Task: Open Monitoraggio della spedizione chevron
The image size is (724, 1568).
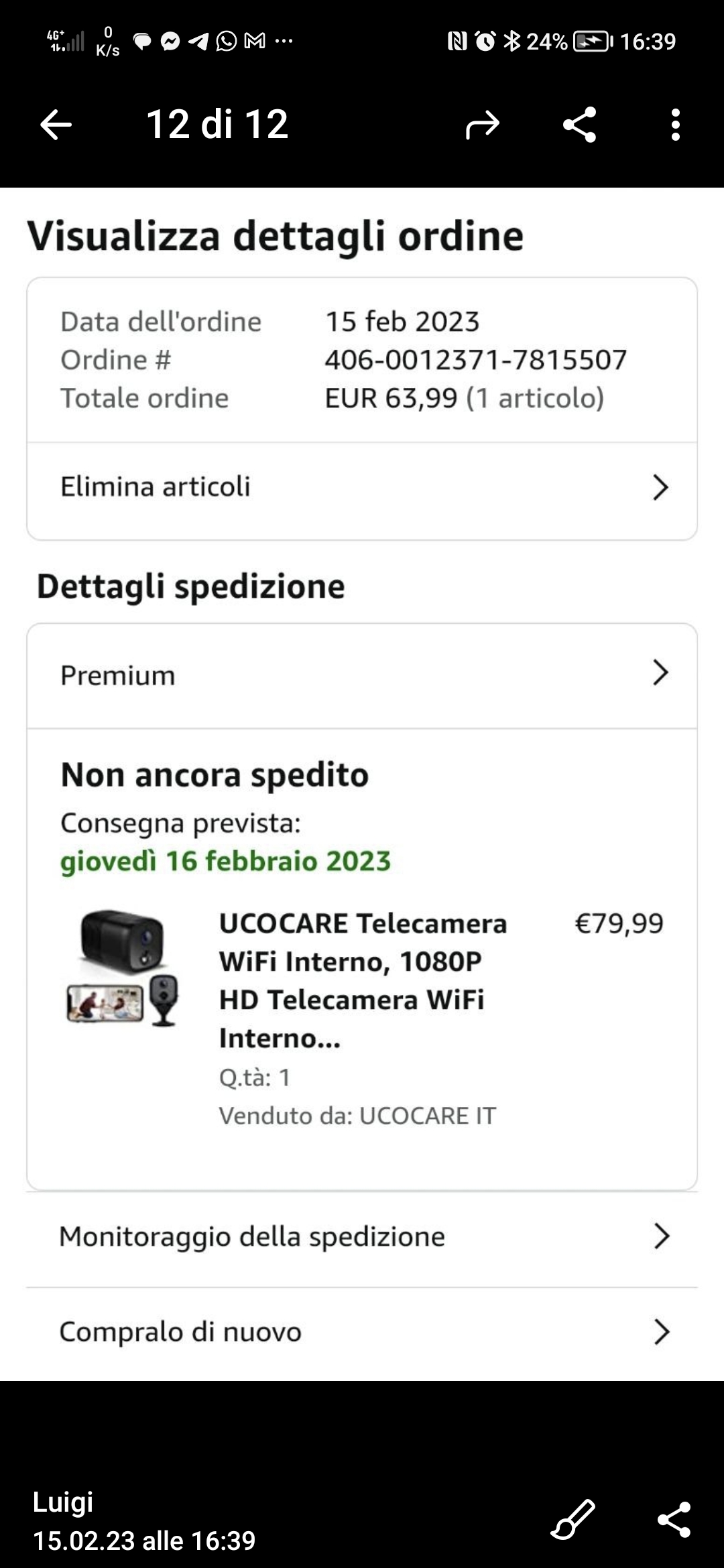Action: pyautogui.click(x=661, y=1236)
